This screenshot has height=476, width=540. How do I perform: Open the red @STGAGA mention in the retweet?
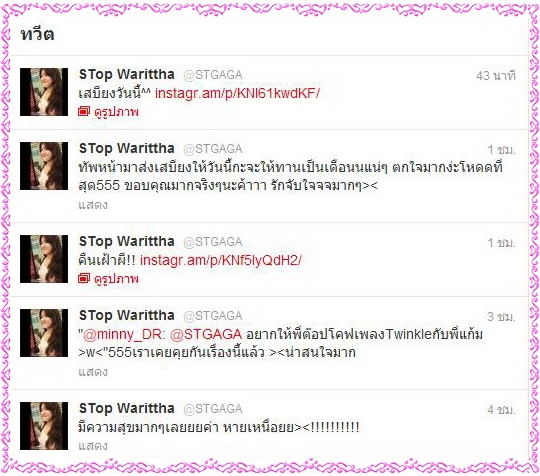(x=206, y=334)
